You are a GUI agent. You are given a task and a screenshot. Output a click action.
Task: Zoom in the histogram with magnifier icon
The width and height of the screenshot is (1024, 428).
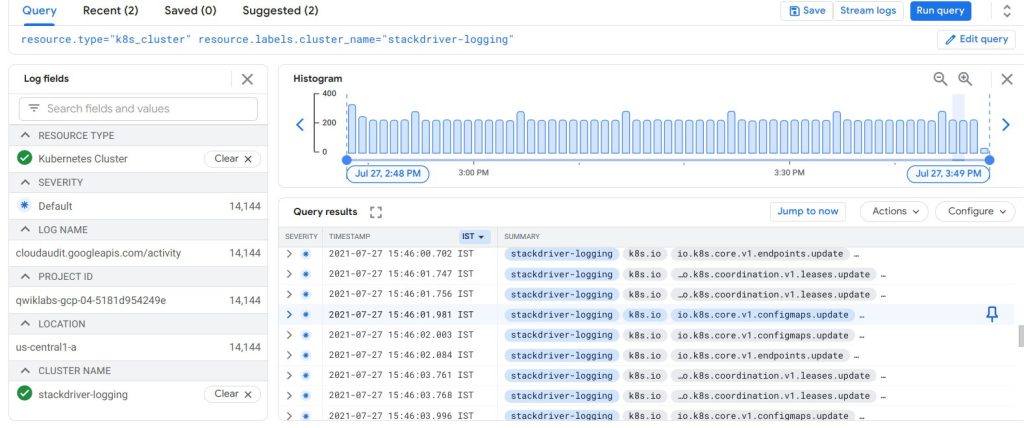click(x=965, y=79)
